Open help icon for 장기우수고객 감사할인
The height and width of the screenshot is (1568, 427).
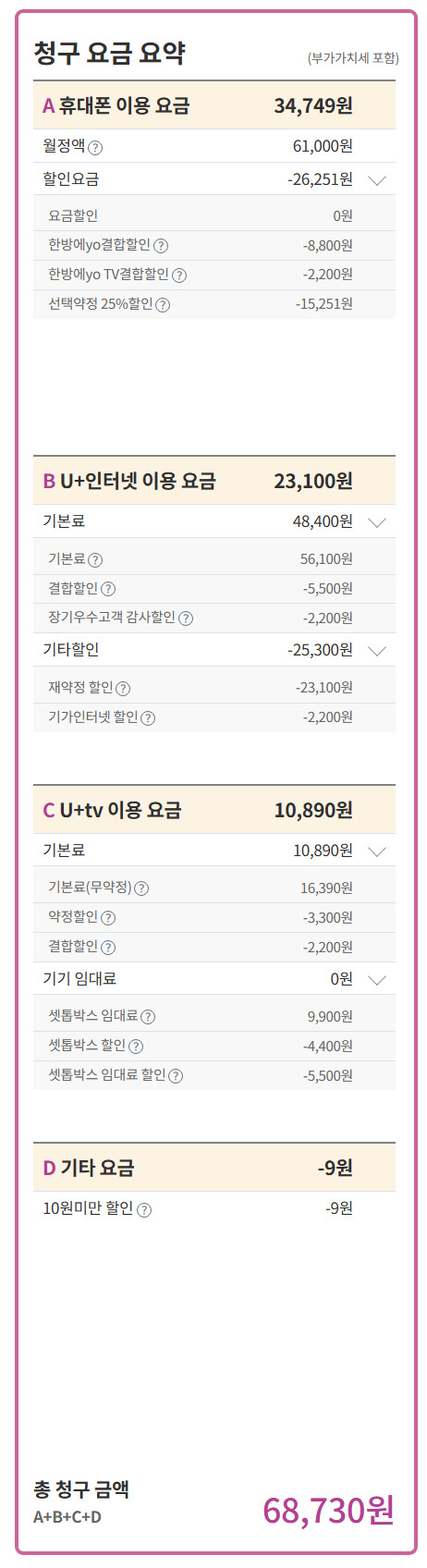coord(186,619)
